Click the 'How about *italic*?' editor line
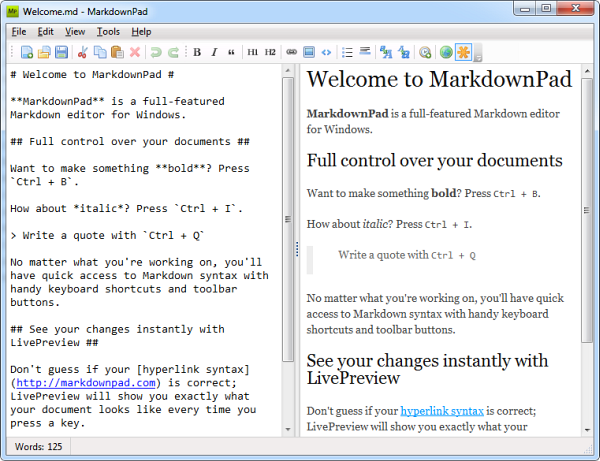Image resolution: width=600 pixels, height=461 pixels. click(127, 209)
